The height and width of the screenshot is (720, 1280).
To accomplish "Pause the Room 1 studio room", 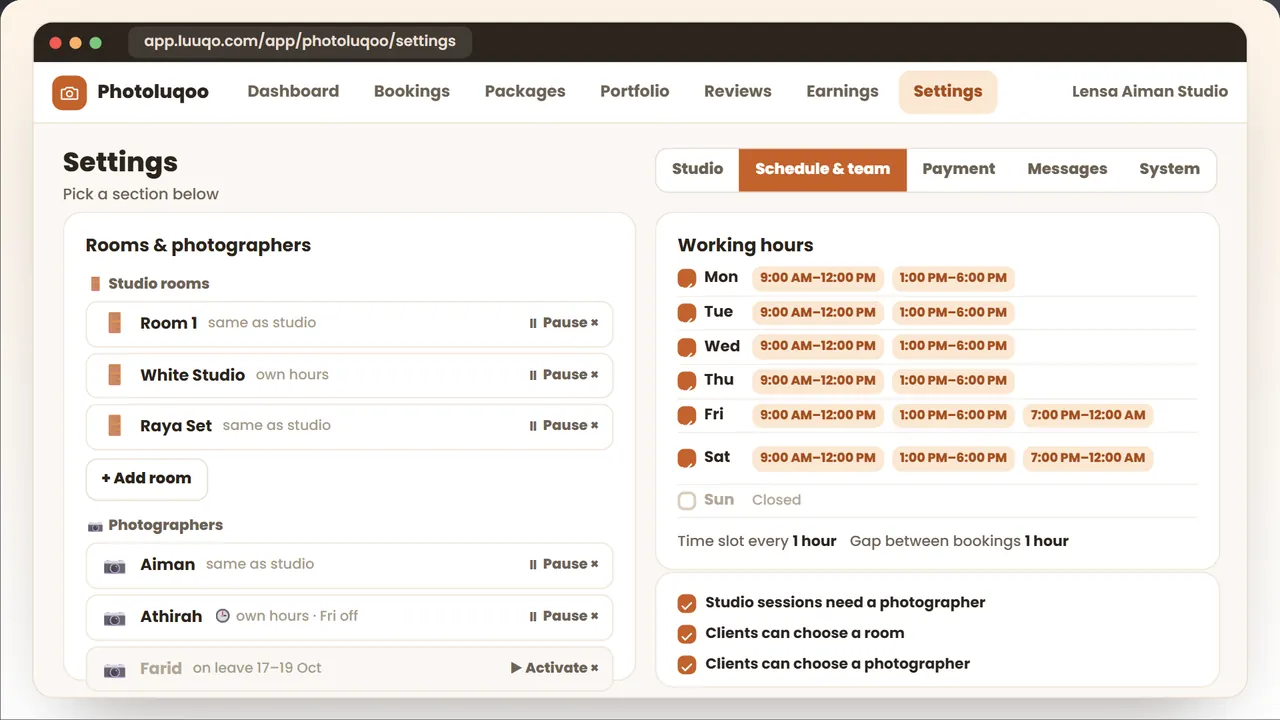I will 558,323.
